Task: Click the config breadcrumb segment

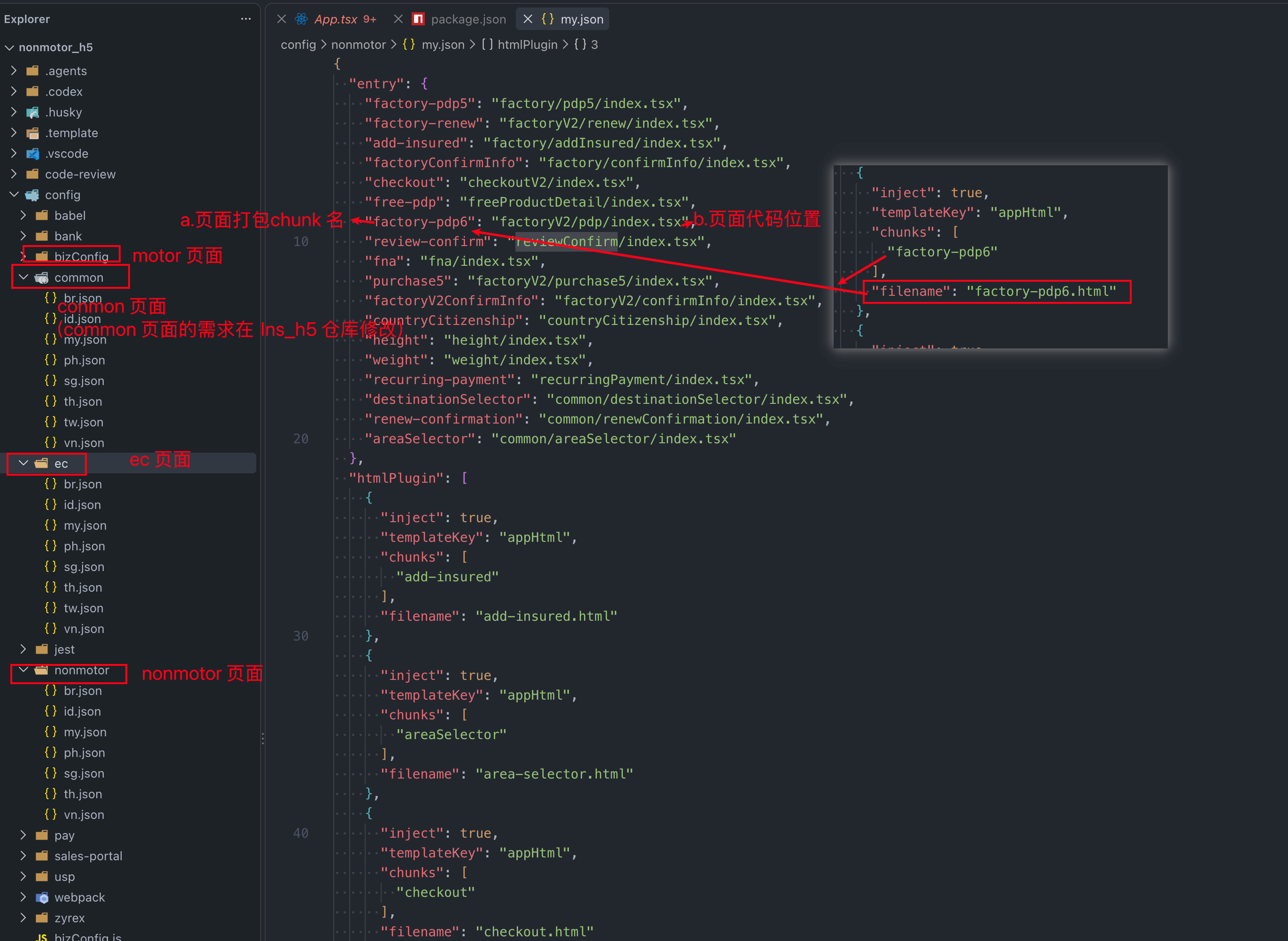Action: click(298, 45)
